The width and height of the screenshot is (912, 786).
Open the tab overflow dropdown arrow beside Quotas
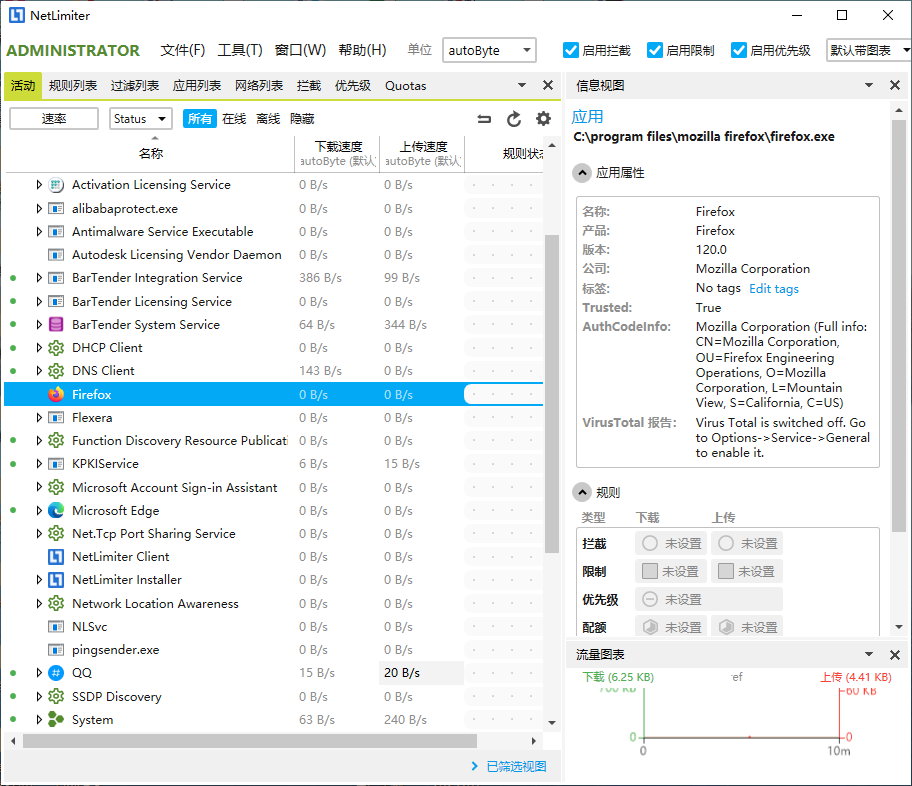click(x=522, y=86)
